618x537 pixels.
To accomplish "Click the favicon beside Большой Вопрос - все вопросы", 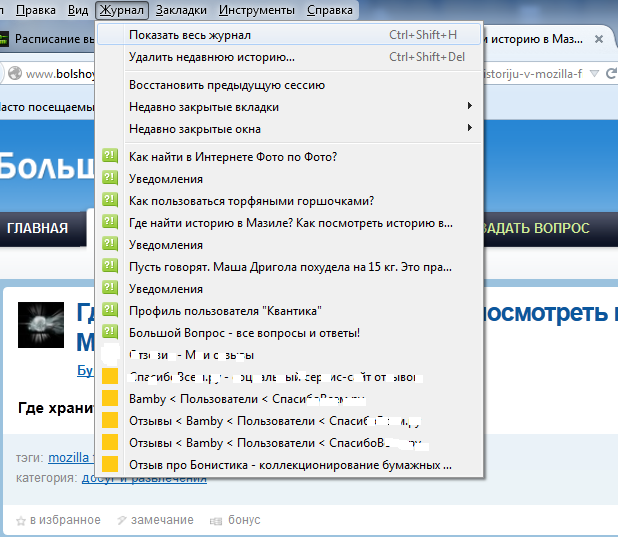I will tap(110, 332).
